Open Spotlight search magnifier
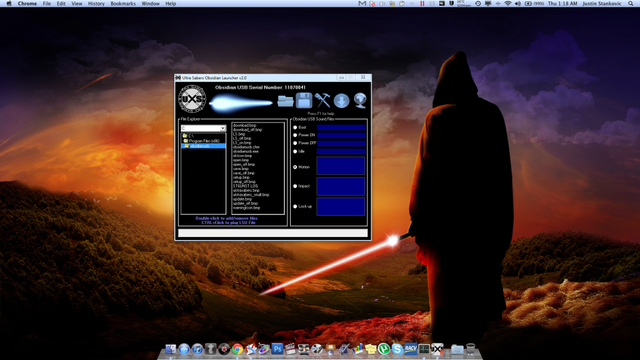 click(631, 3)
